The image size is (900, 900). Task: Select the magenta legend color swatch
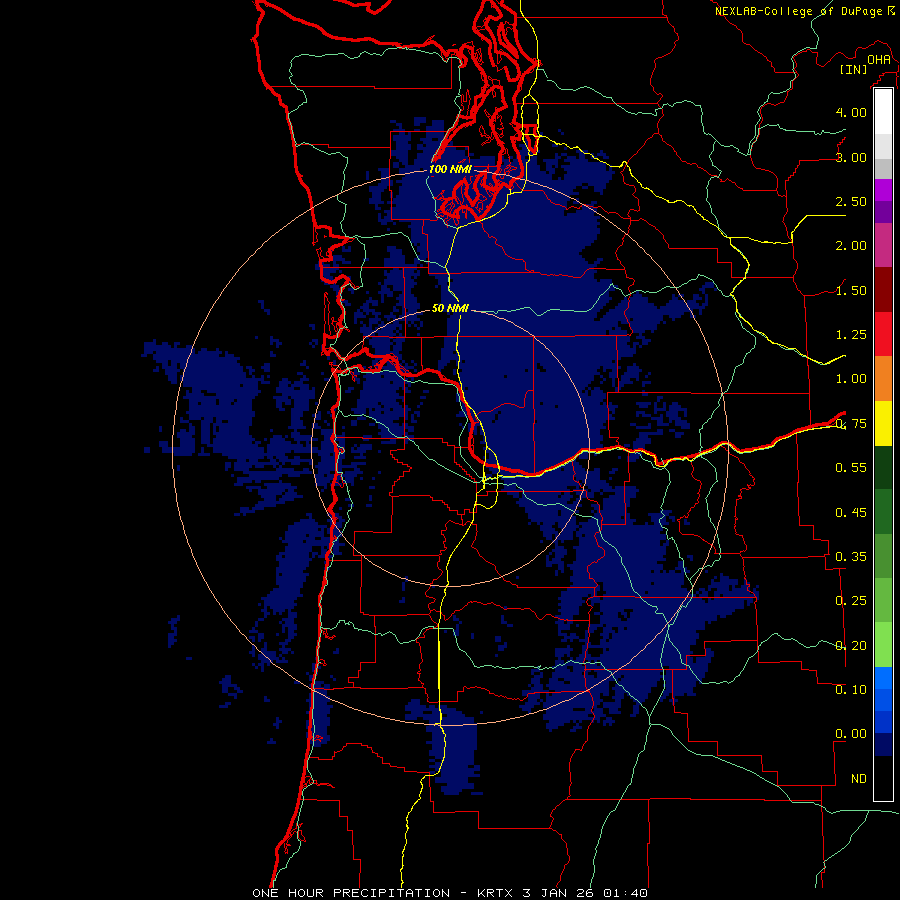tap(883, 190)
